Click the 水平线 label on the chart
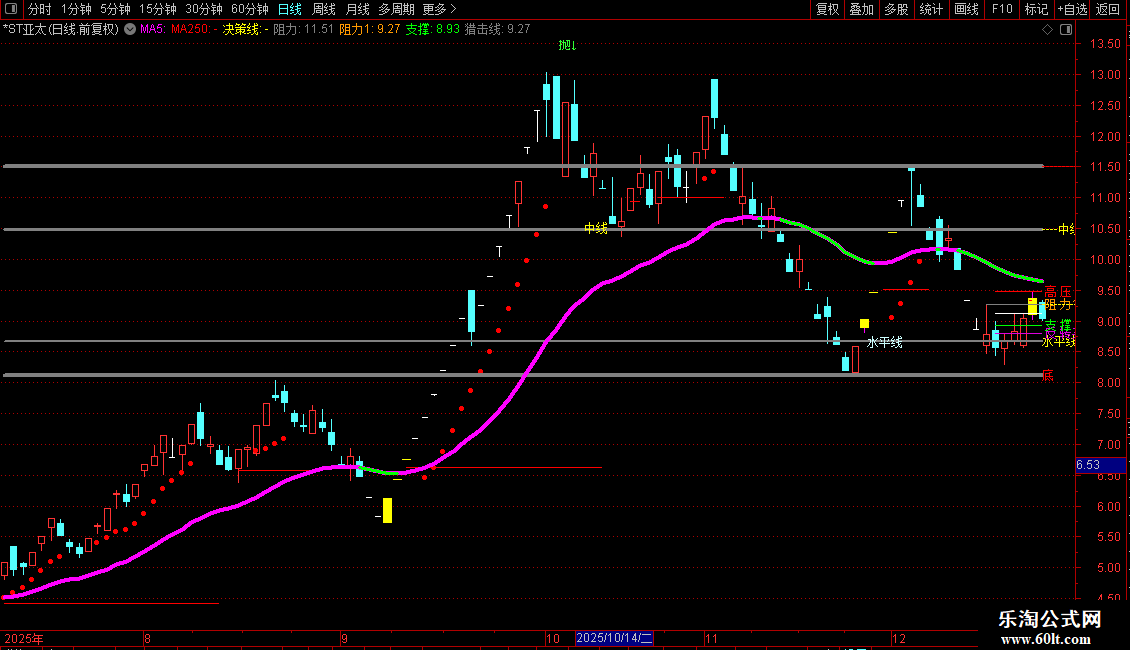 [884, 342]
